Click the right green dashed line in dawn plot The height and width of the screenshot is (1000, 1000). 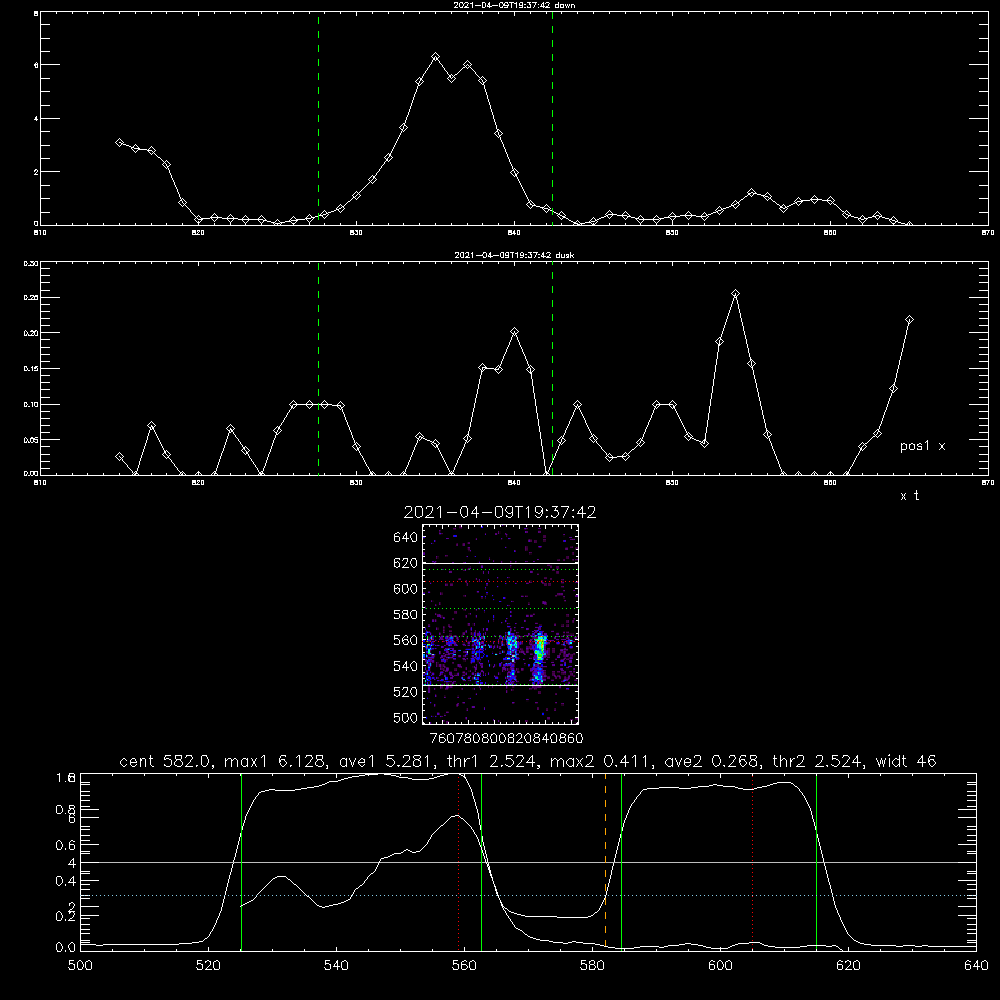click(x=552, y=118)
